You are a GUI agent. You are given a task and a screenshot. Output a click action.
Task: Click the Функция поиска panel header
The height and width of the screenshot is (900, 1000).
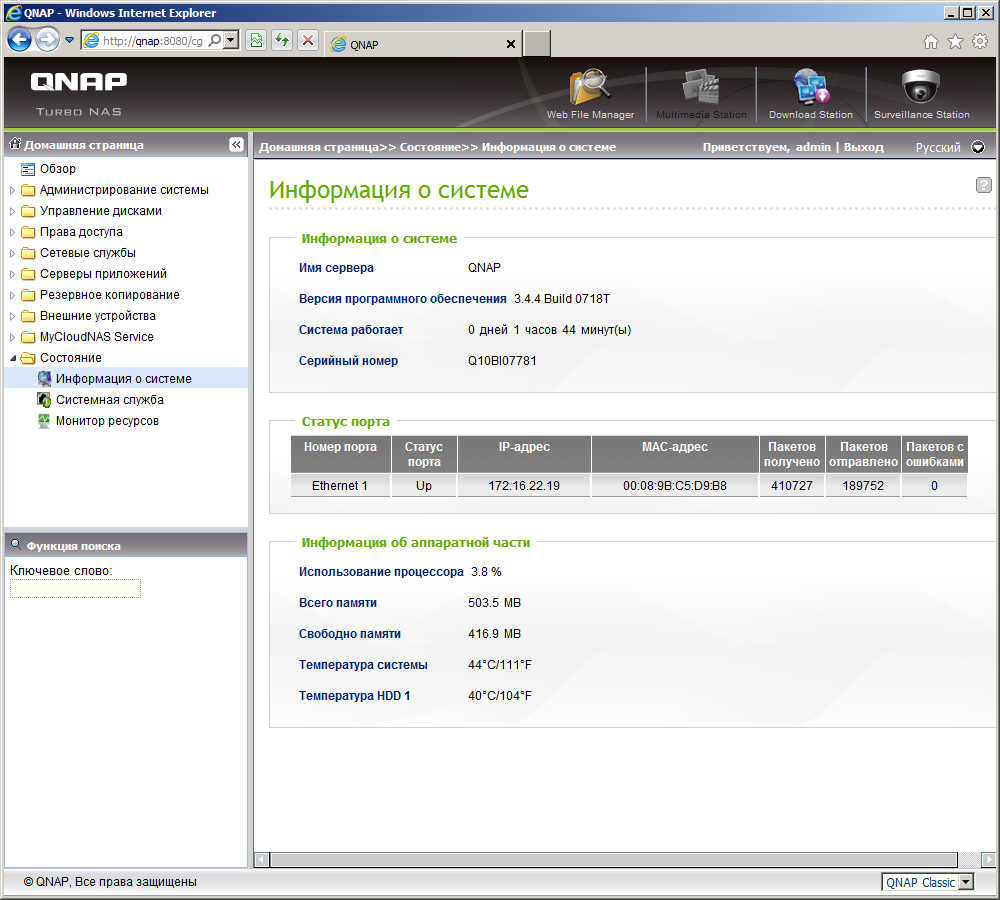126,545
